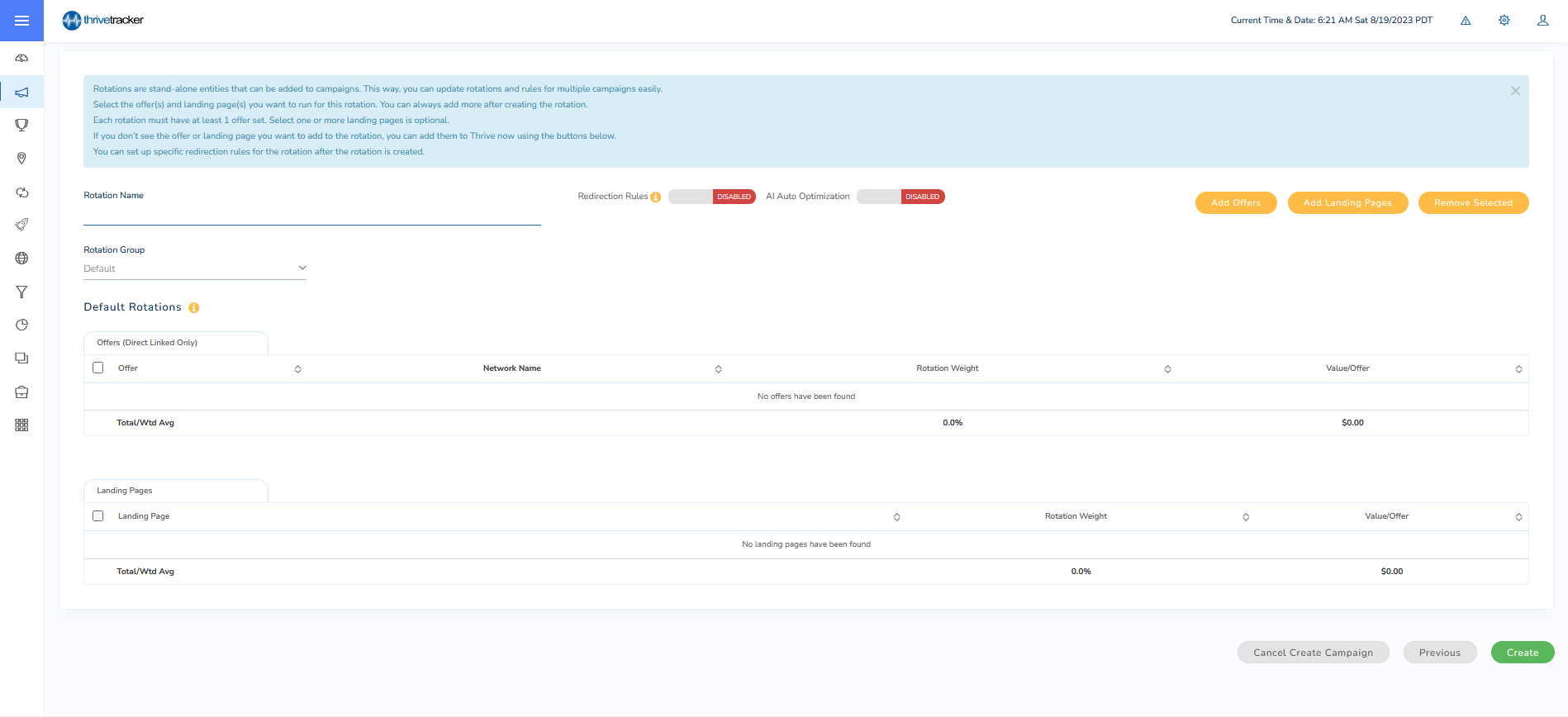Open the stacked windows icon in sidebar

(x=21, y=358)
